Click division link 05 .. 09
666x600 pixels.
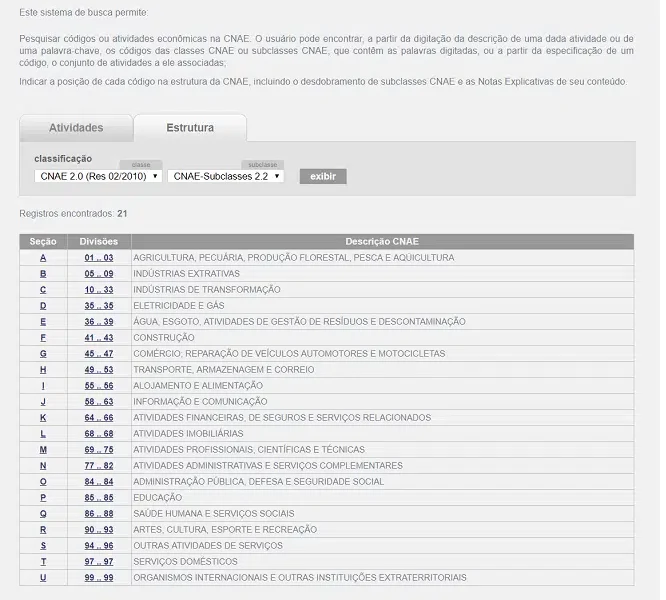click(99, 274)
